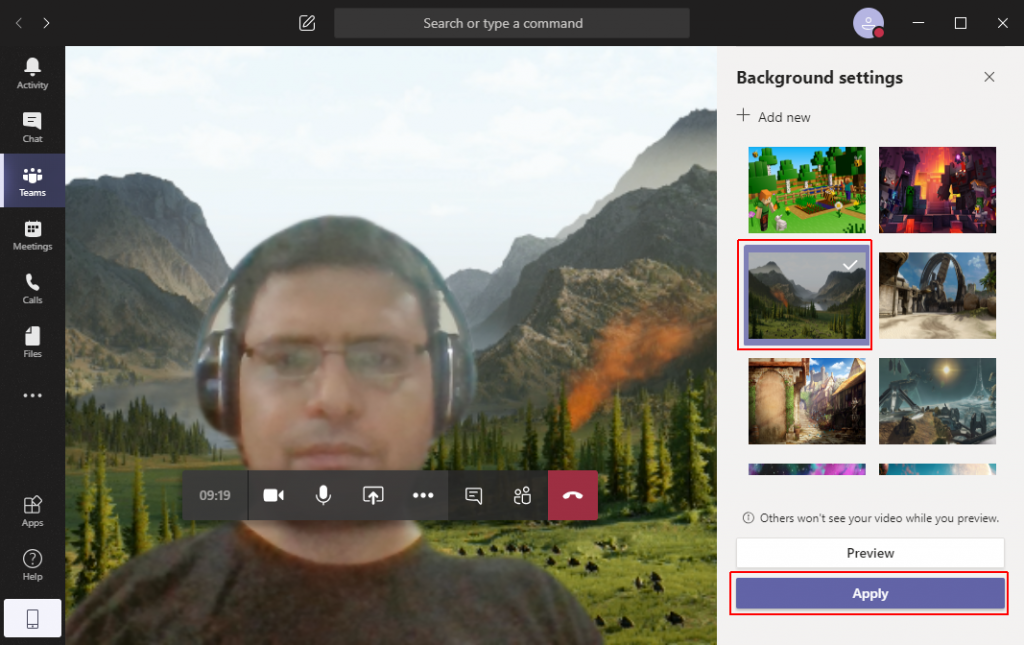Select the Halo ring ruins background
This screenshot has width=1024, height=645.
(937, 295)
